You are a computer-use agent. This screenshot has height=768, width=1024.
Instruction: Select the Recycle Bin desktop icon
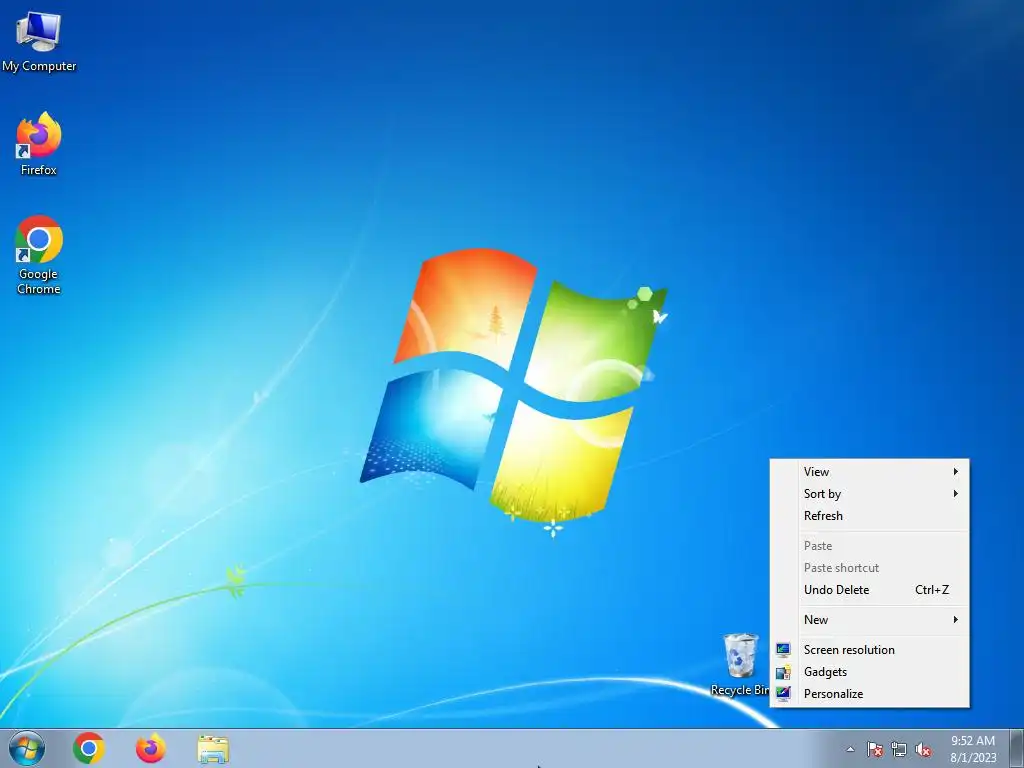click(740, 665)
